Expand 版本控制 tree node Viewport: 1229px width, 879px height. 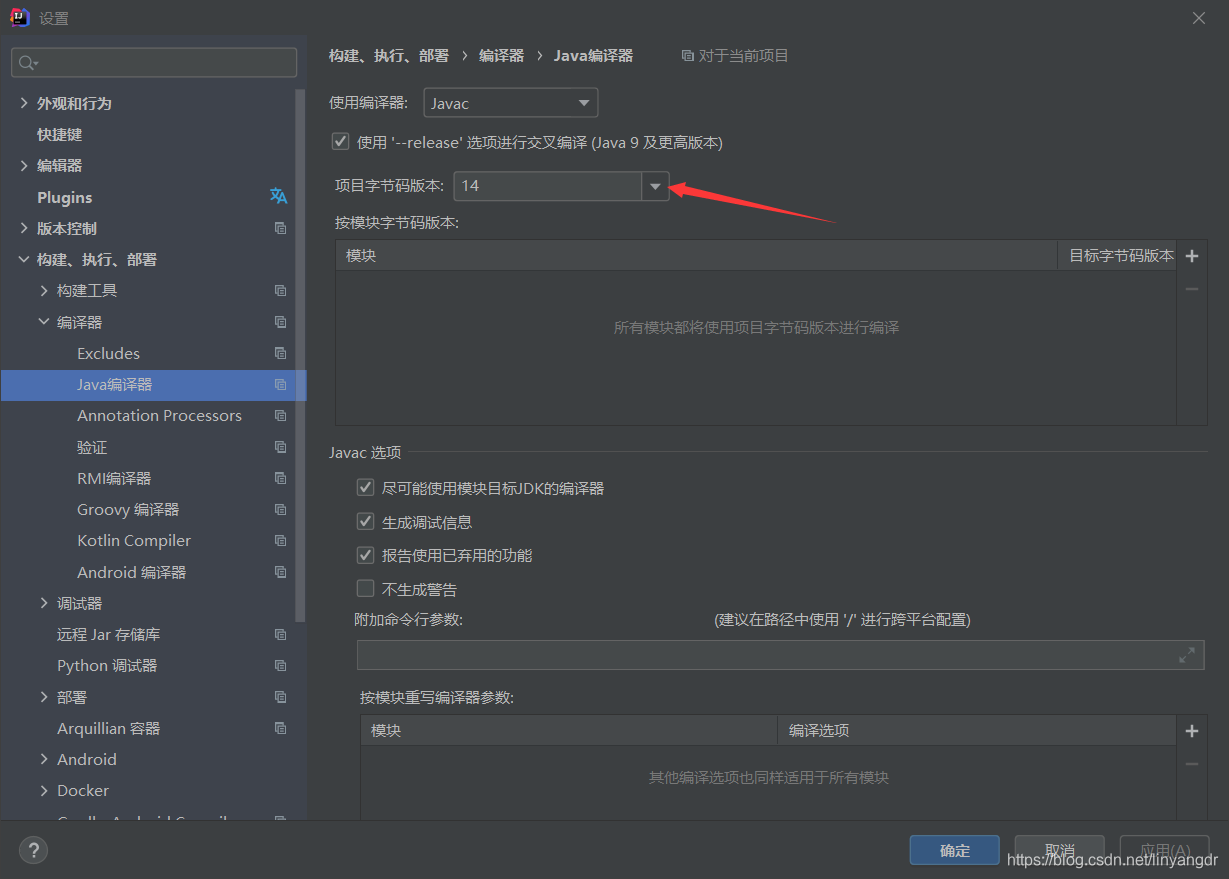click(x=24, y=228)
